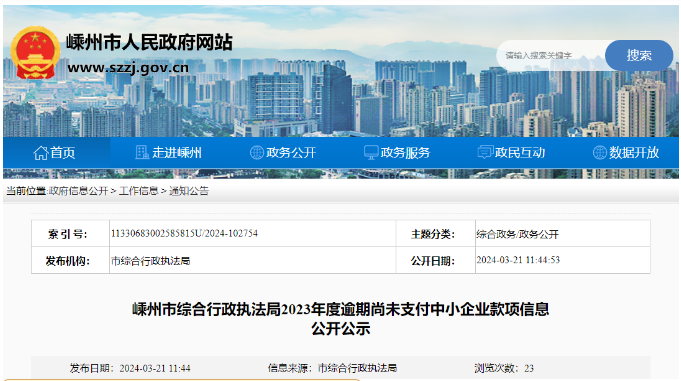Select the 政务服务 navigation item

coord(397,152)
